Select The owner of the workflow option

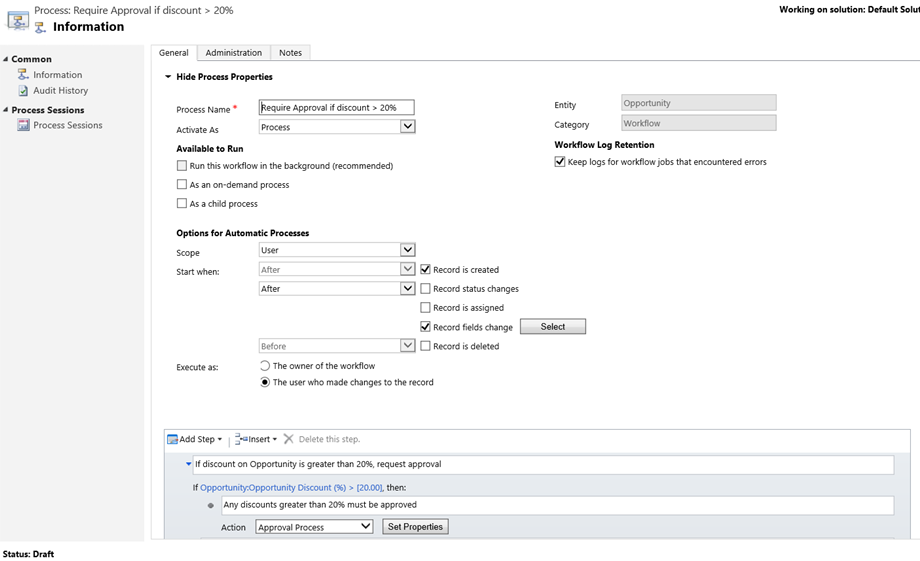click(x=265, y=366)
